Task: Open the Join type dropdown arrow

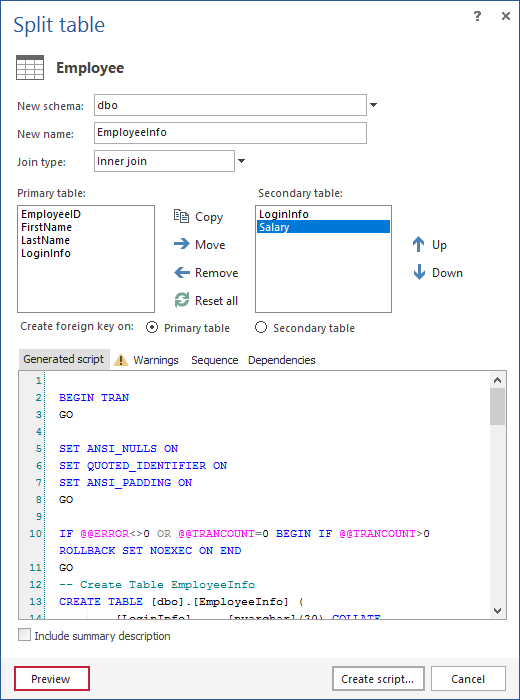Action: click(x=241, y=161)
